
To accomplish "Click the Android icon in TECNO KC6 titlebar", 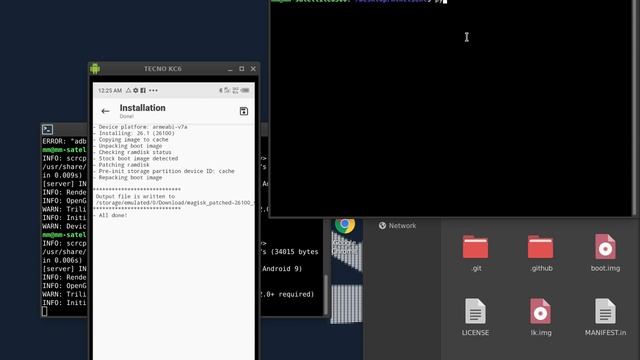I will (x=95, y=69).
